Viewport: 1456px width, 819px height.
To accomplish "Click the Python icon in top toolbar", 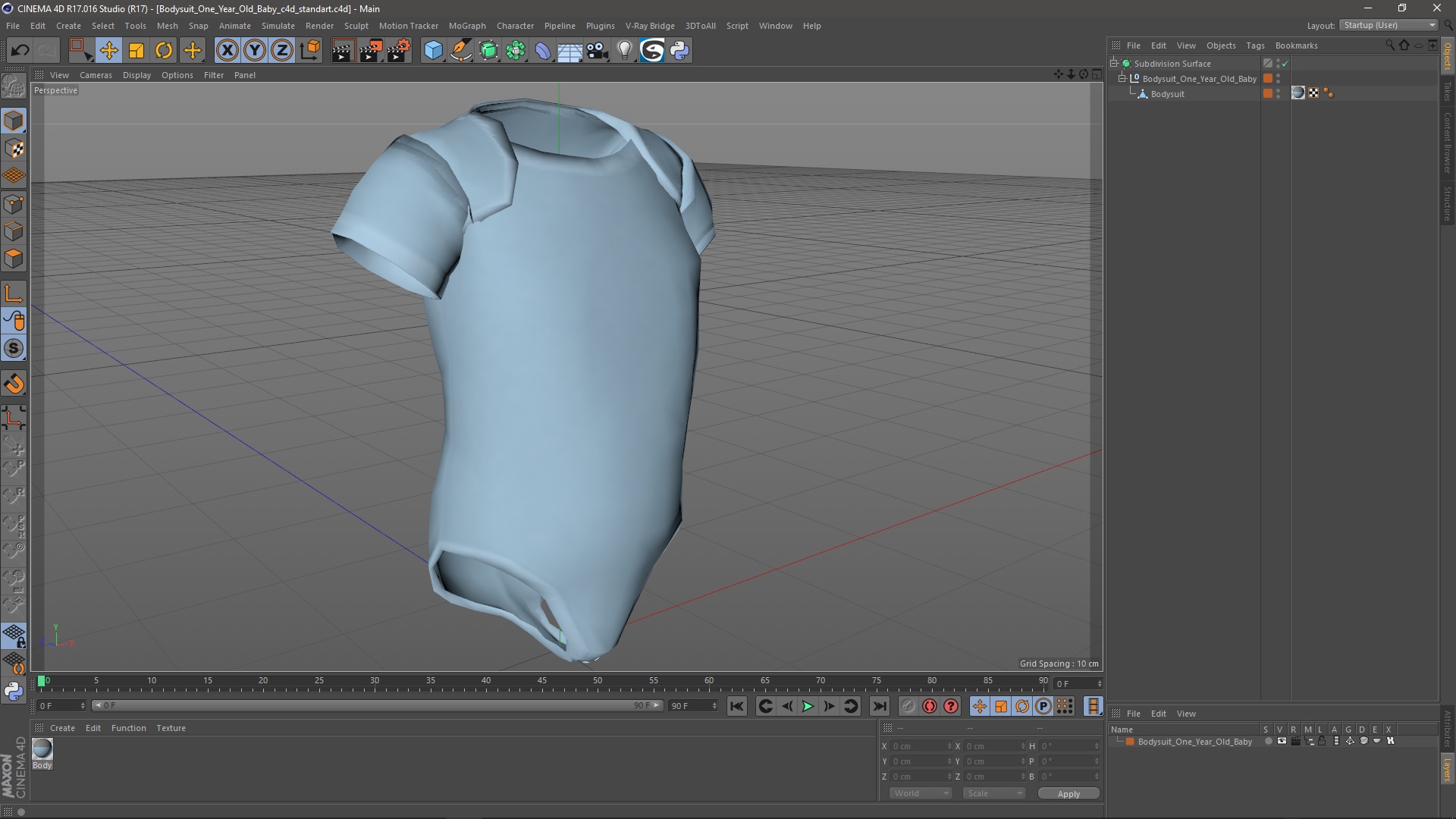I will tap(679, 51).
